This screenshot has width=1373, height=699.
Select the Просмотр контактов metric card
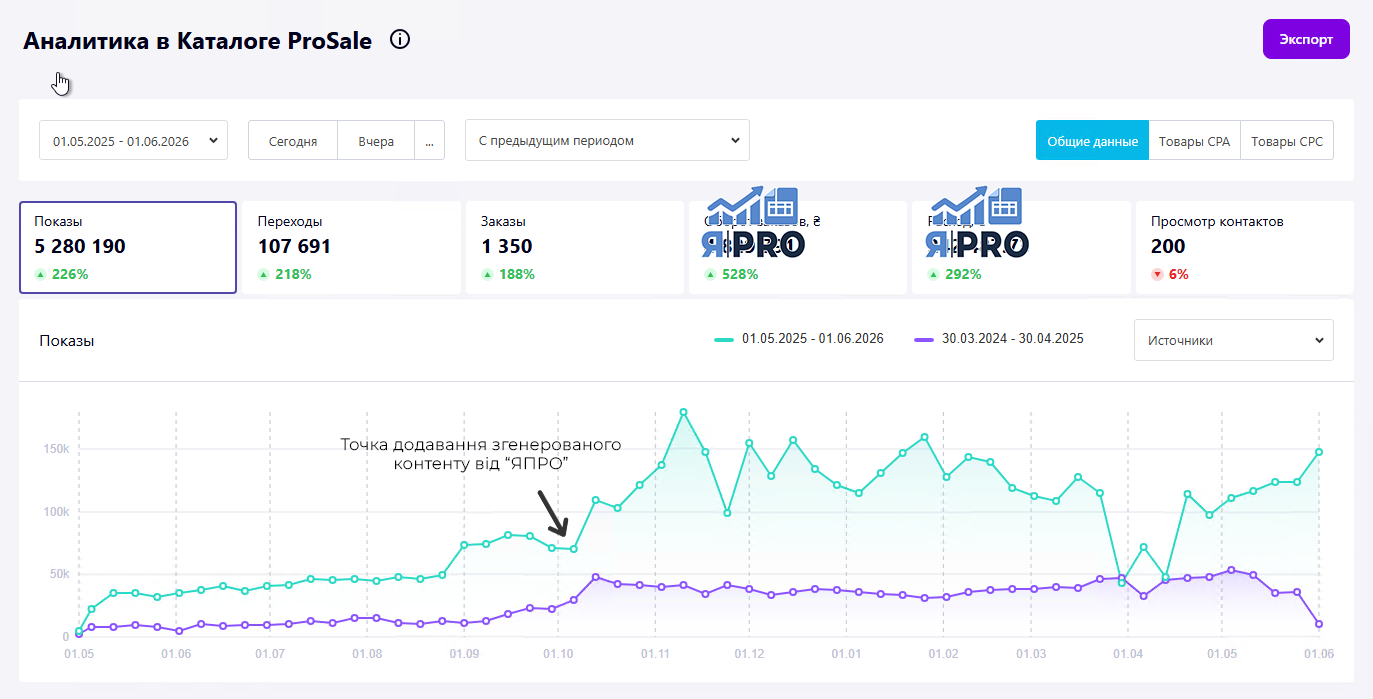(1244, 247)
